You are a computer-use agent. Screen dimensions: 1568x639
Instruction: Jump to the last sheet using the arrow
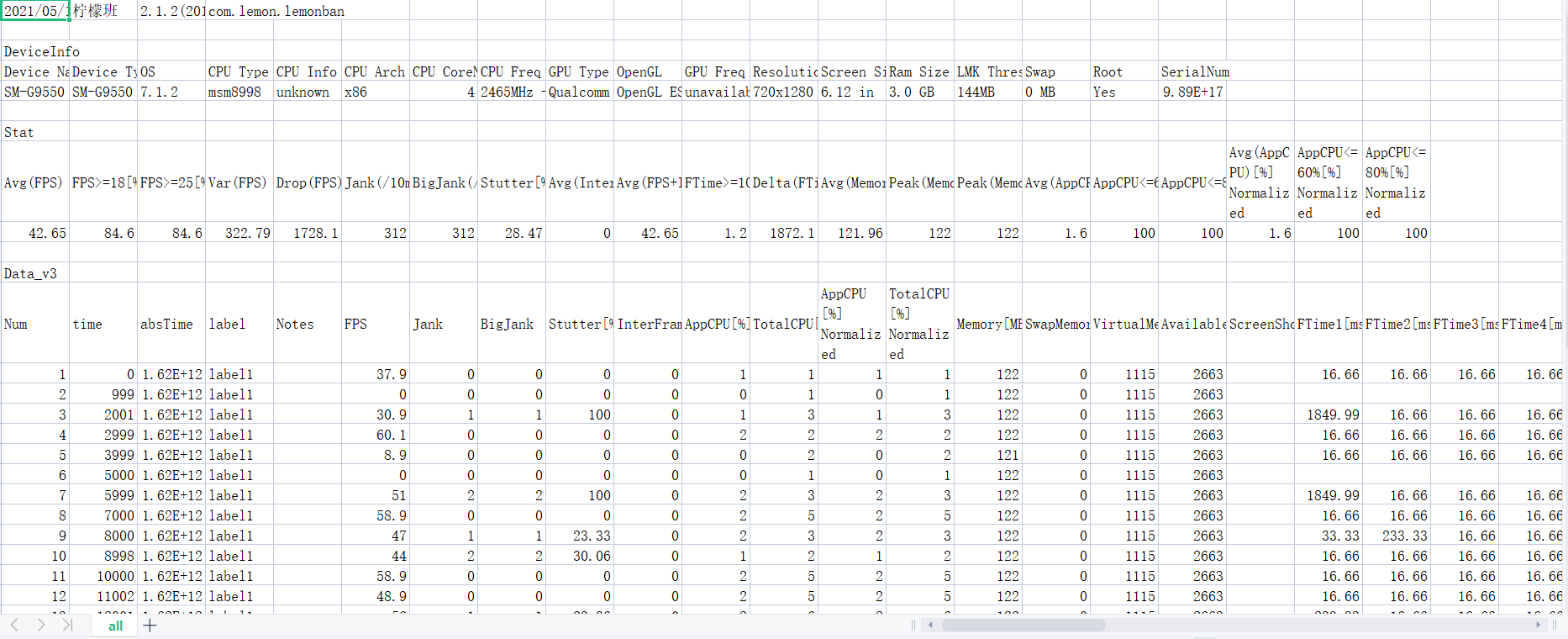67,625
